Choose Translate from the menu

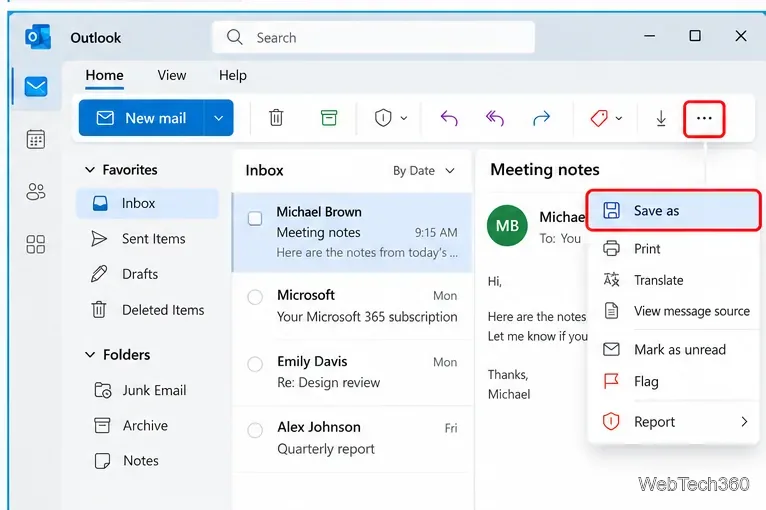[673, 280]
